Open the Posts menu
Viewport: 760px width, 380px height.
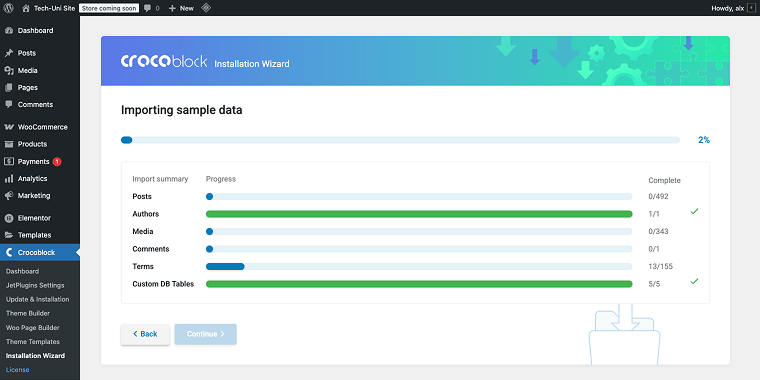(x=40, y=53)
